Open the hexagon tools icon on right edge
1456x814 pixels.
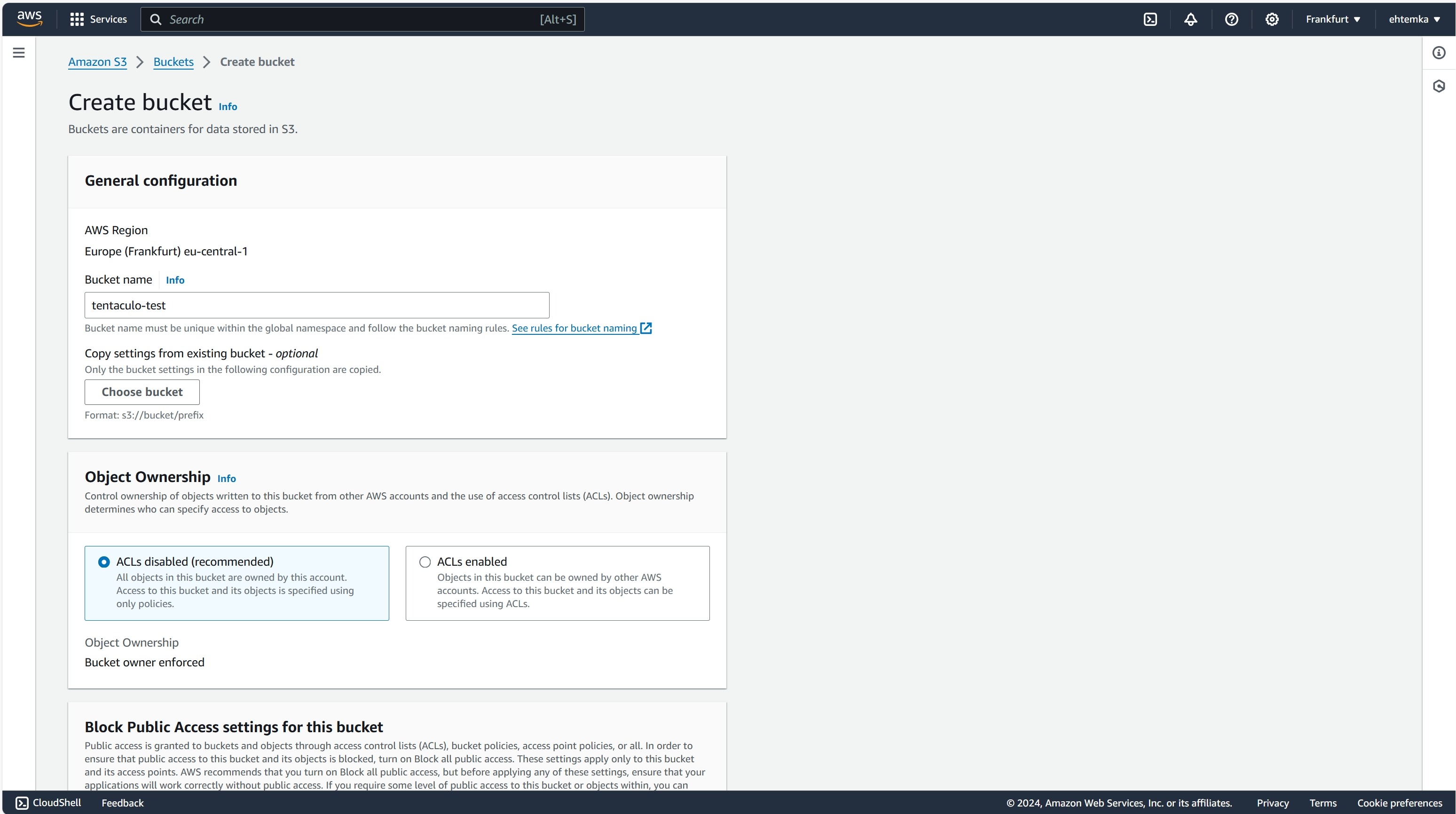1439,86
